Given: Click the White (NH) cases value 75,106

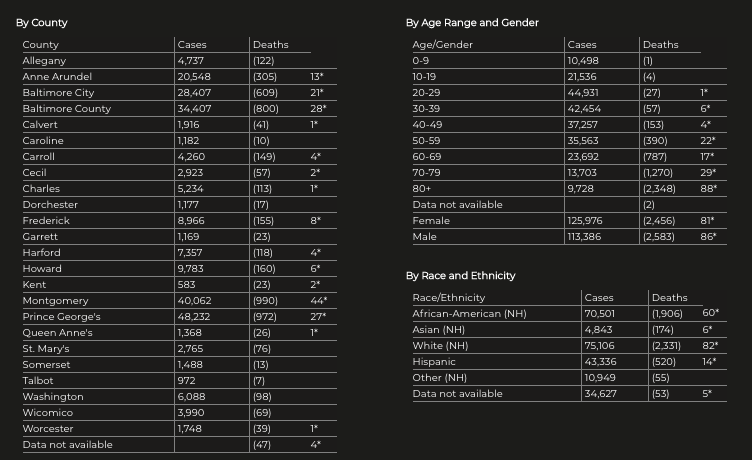Looking at the screenshot, I should tap(599, 346).
